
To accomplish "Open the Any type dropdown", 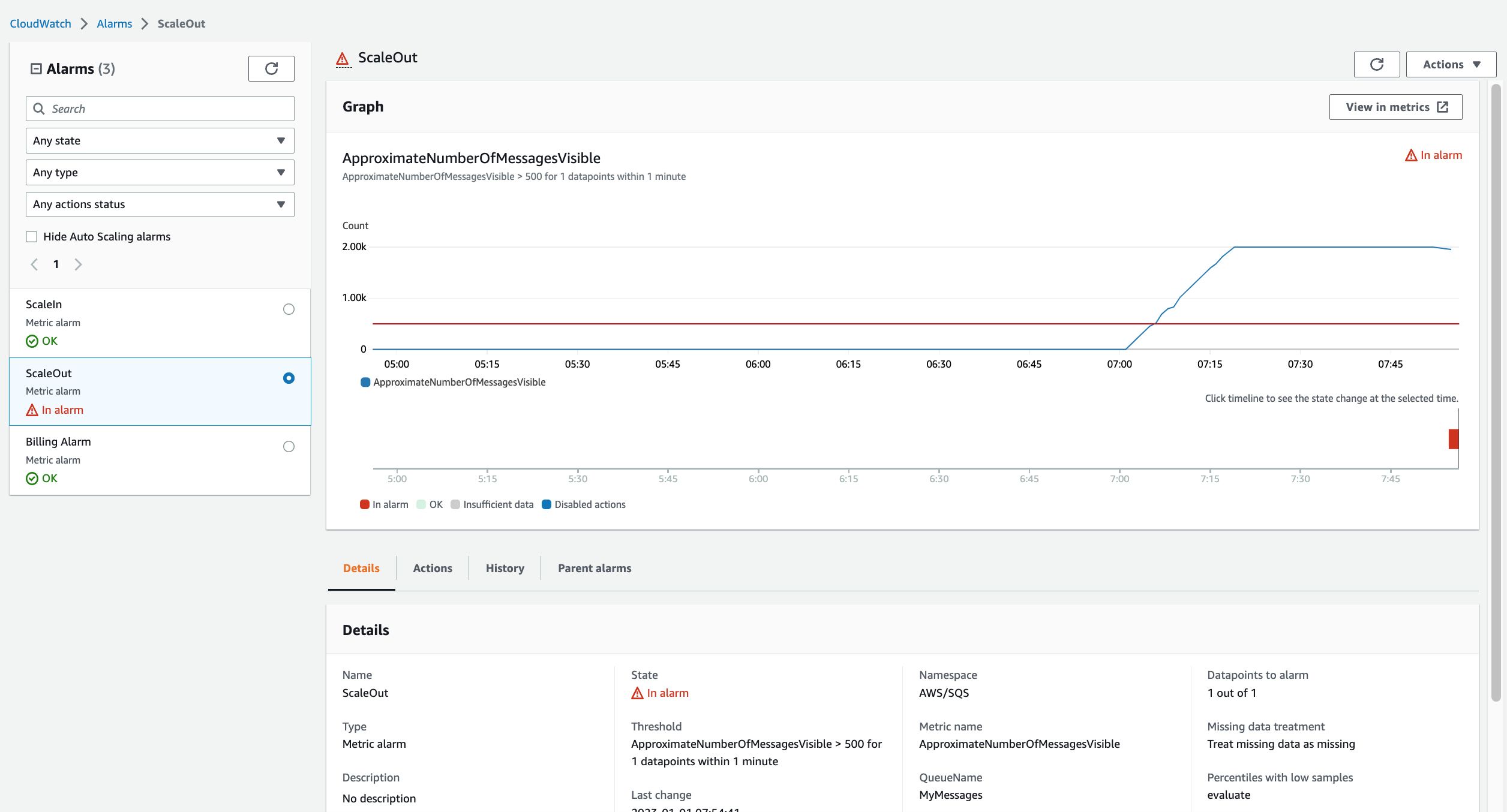I will pyautogui.click(x=160, y=173).
